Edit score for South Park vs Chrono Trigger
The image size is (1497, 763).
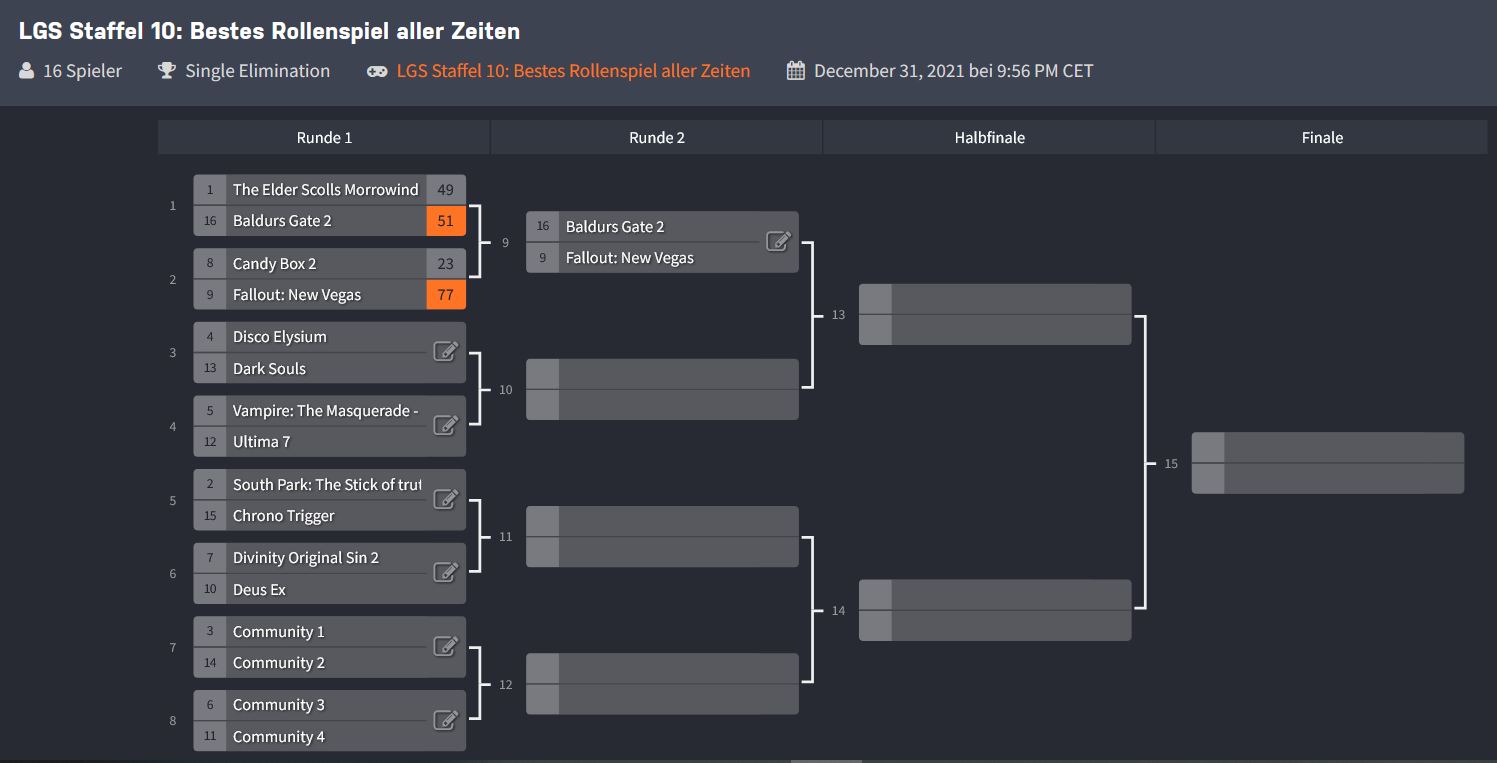pyautogui.click(x=445, y=500)
